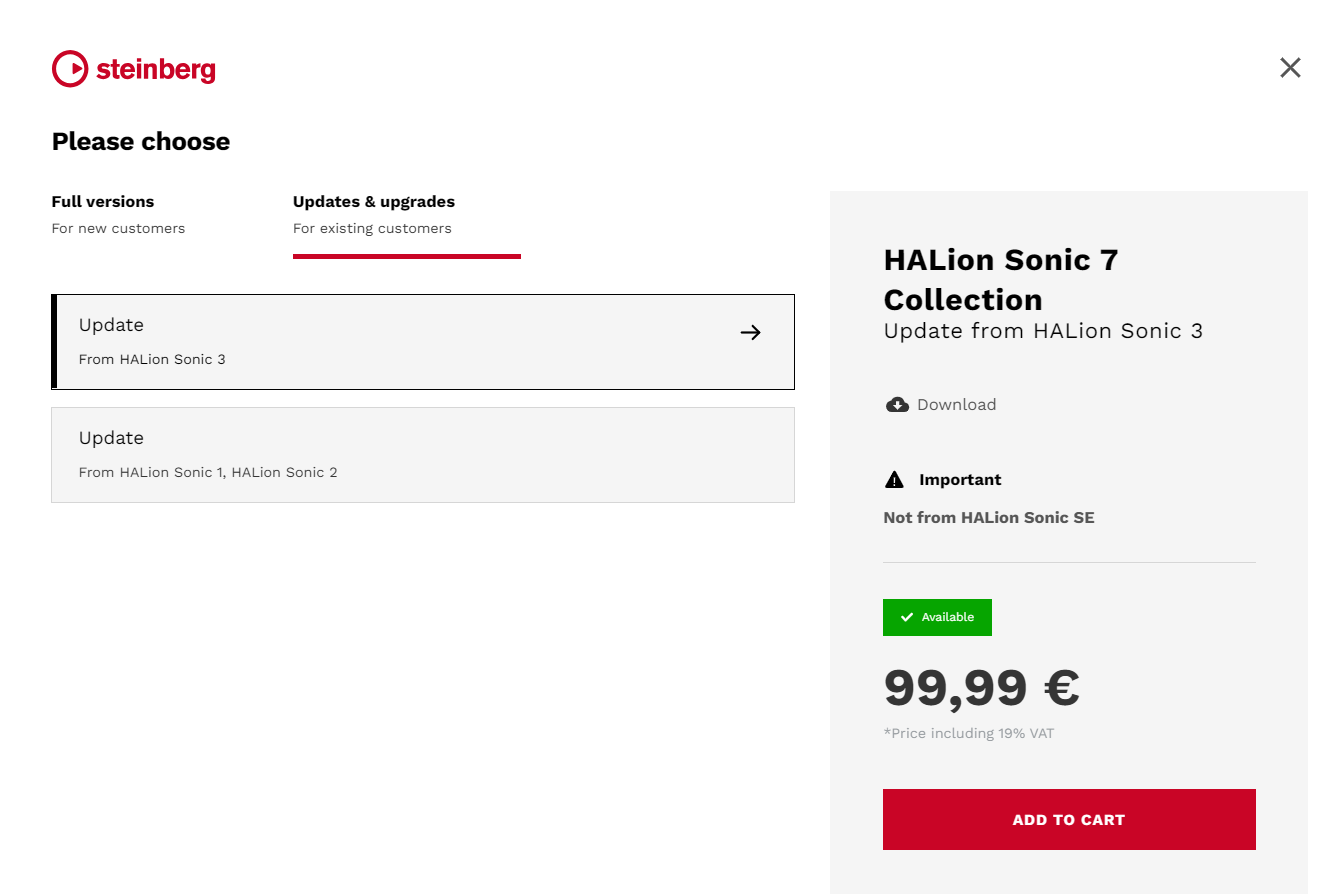Click the right arrow icon on selected update
Viewport: 1343px width, 894px height.
[x=751, y=333]
